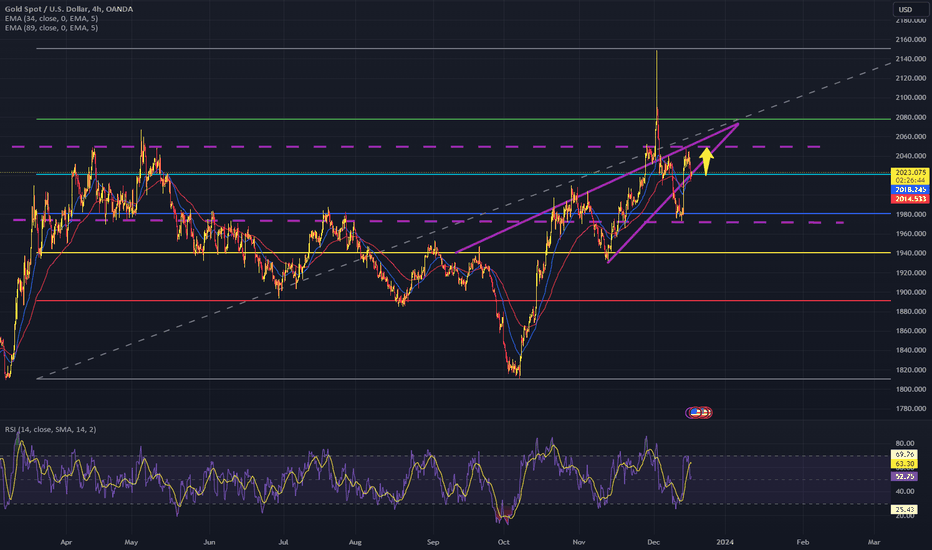The width and height of the screenshot is (932, 550).
Task: Click the Jul label on time axis
Action: click(x=284, y=542)
